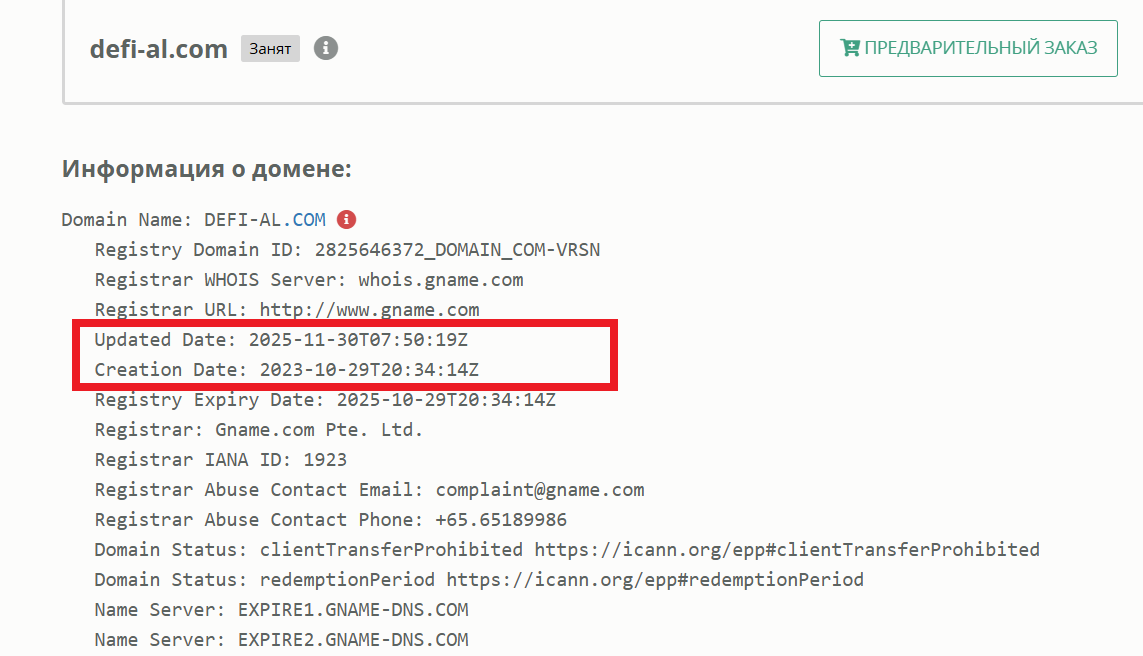
Task: Click the Registry Expiry Date value
Action: coord(446,400)
